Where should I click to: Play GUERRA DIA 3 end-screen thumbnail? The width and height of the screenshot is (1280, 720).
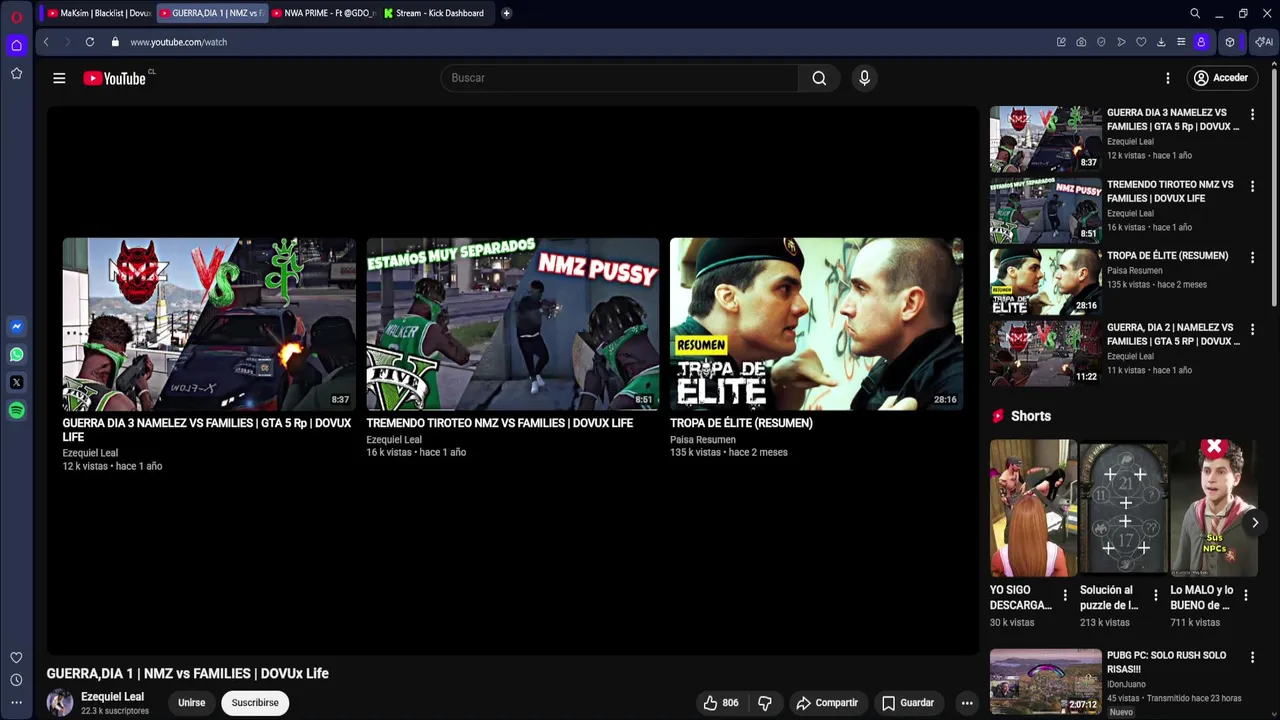coord(209,324)
